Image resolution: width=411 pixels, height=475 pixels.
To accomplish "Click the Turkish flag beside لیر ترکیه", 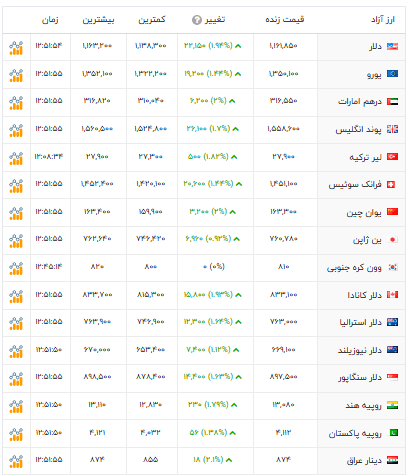I will pos(392,157).
